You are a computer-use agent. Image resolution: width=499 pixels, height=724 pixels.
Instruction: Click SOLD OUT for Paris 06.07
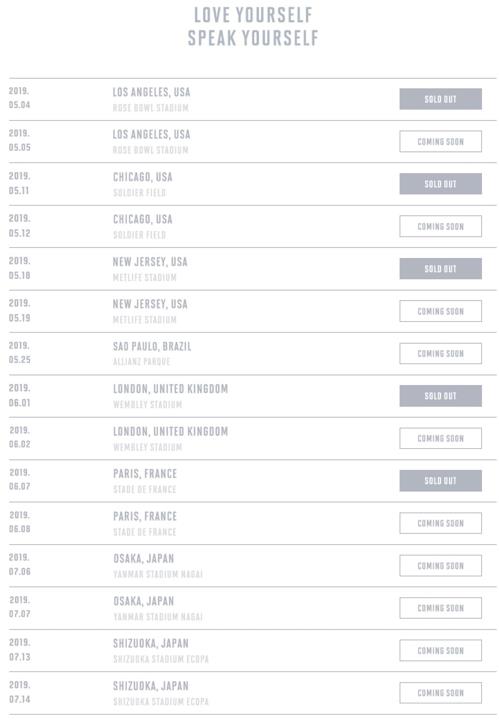click(x=440, y=481)
